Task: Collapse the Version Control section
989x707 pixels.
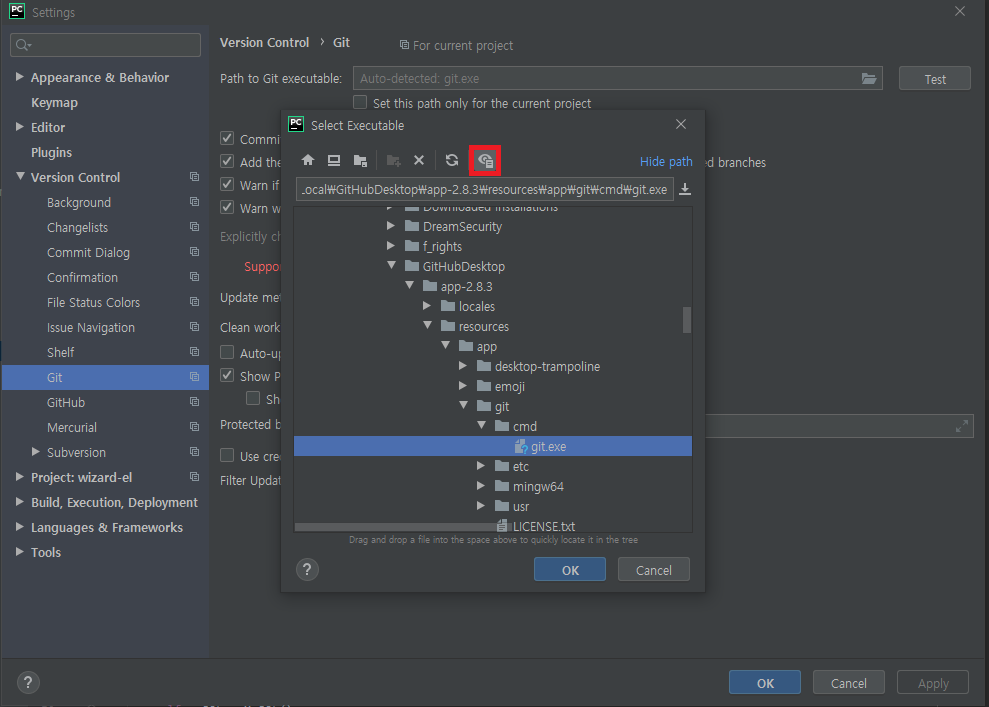Action: click(20, 177)
